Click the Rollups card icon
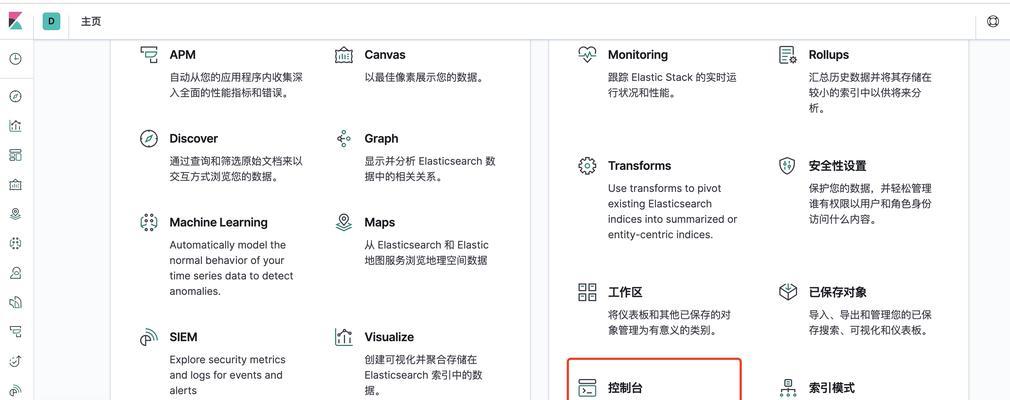The image size is (1010, 400). click(x=788, y=55)
